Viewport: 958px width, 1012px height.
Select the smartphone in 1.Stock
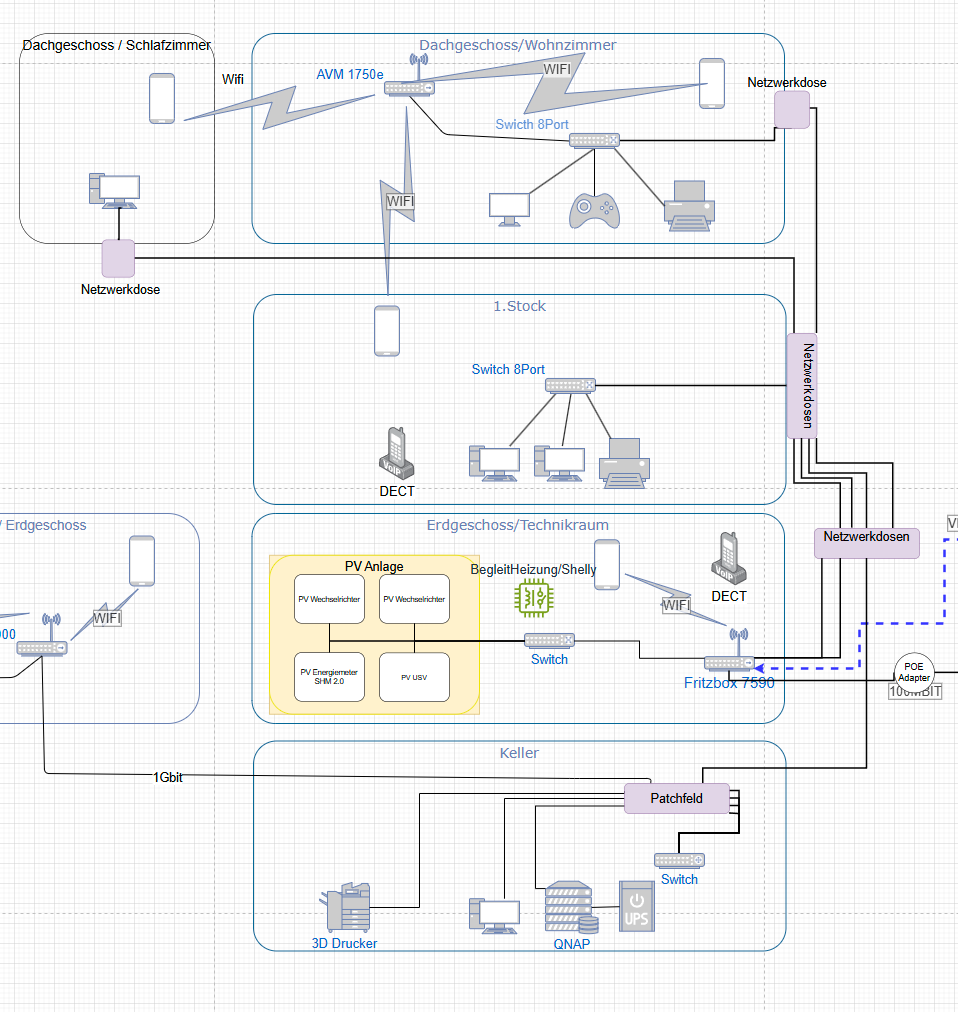[x=387, y=331]
